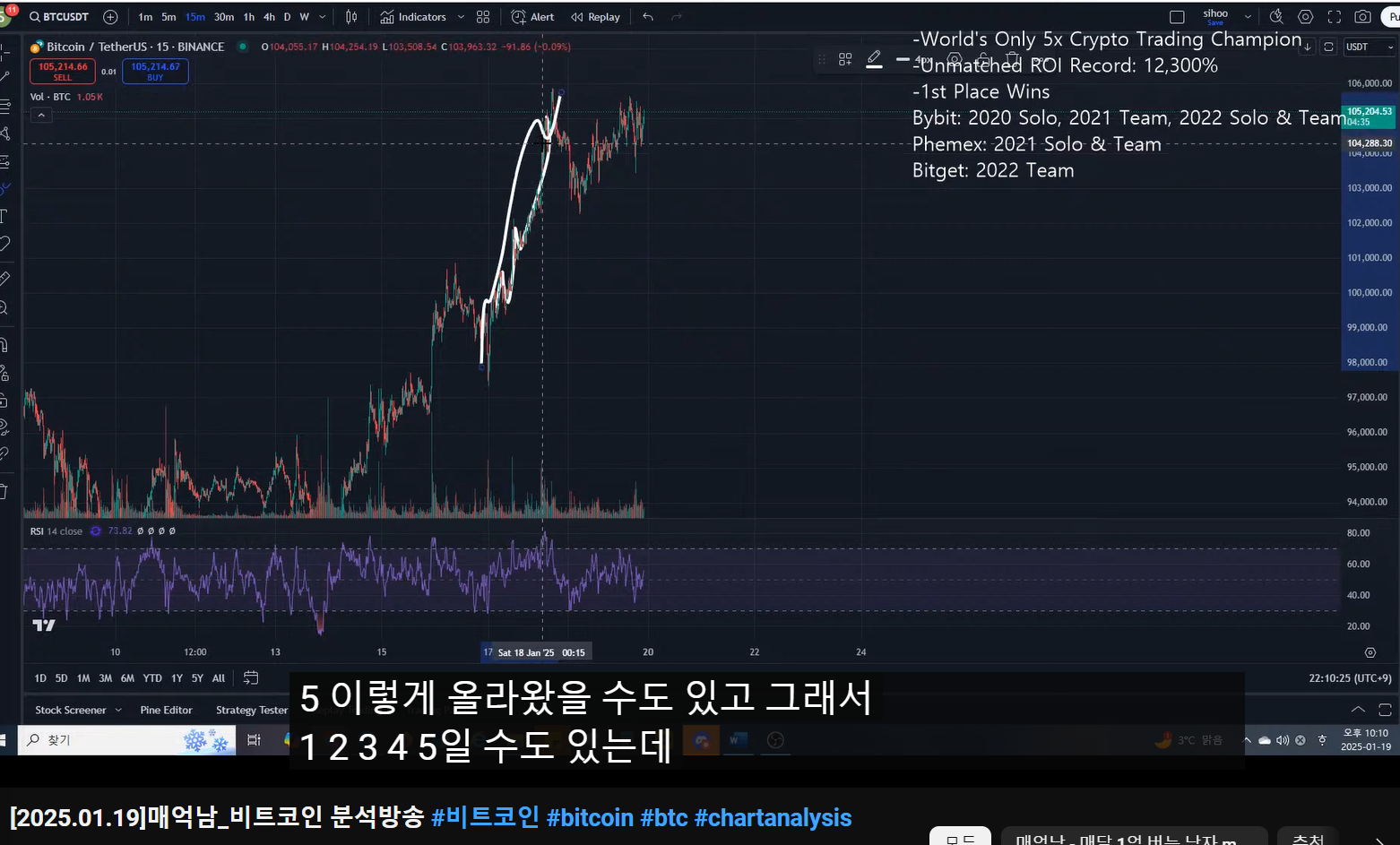Select the zoom in tool

(4, 308)
